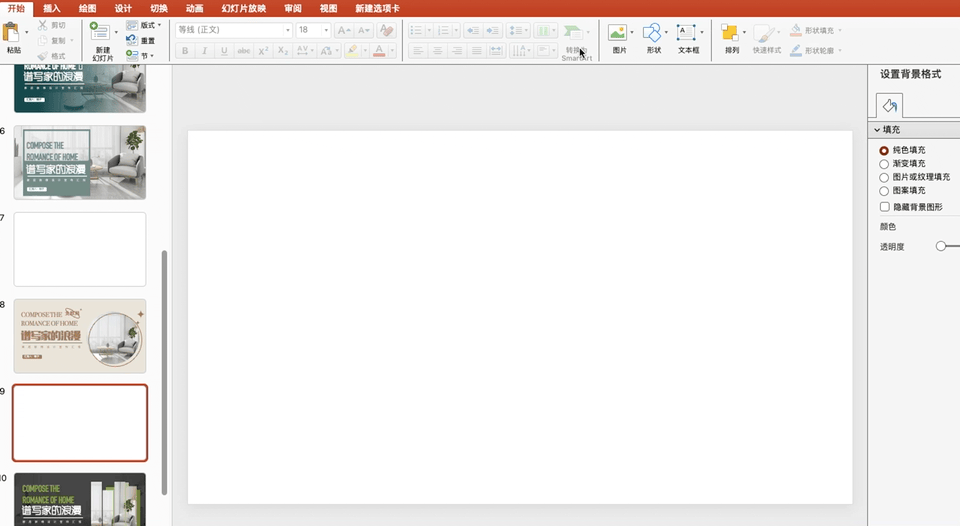960x526 pixels.
Task: Click the fill paint bucket tab icon
Action: pyautogui.click(x=889, y=107)
